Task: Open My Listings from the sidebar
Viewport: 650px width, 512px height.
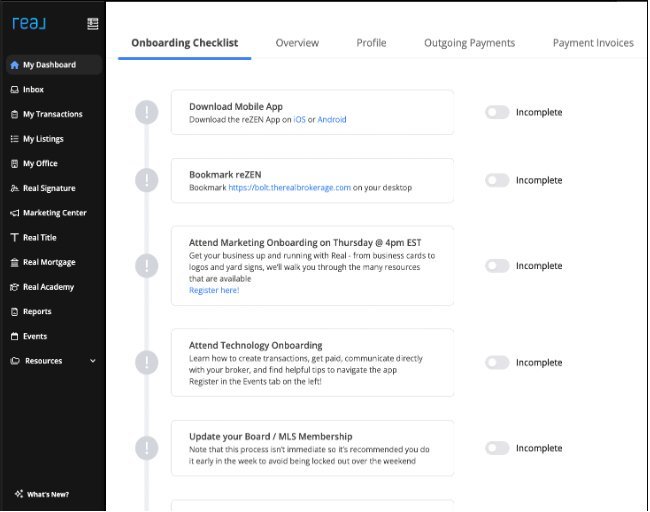Action: point(43,139)
